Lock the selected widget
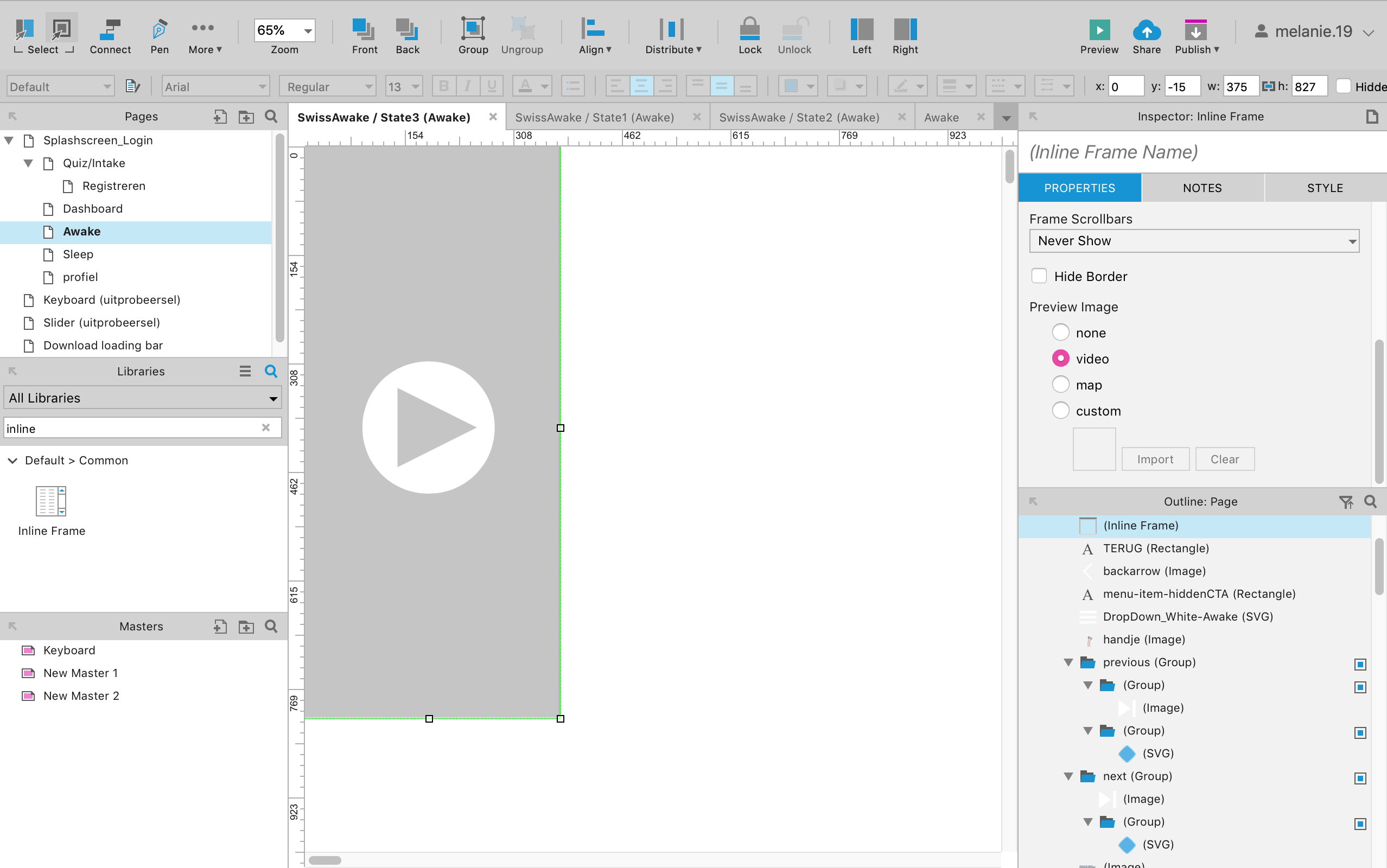The image size is (1387, 868). (x=749, y=36)
